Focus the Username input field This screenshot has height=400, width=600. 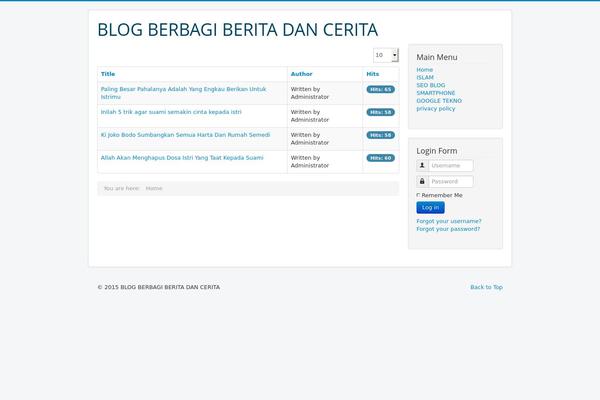pyautogui.click(x=451, y=165)
